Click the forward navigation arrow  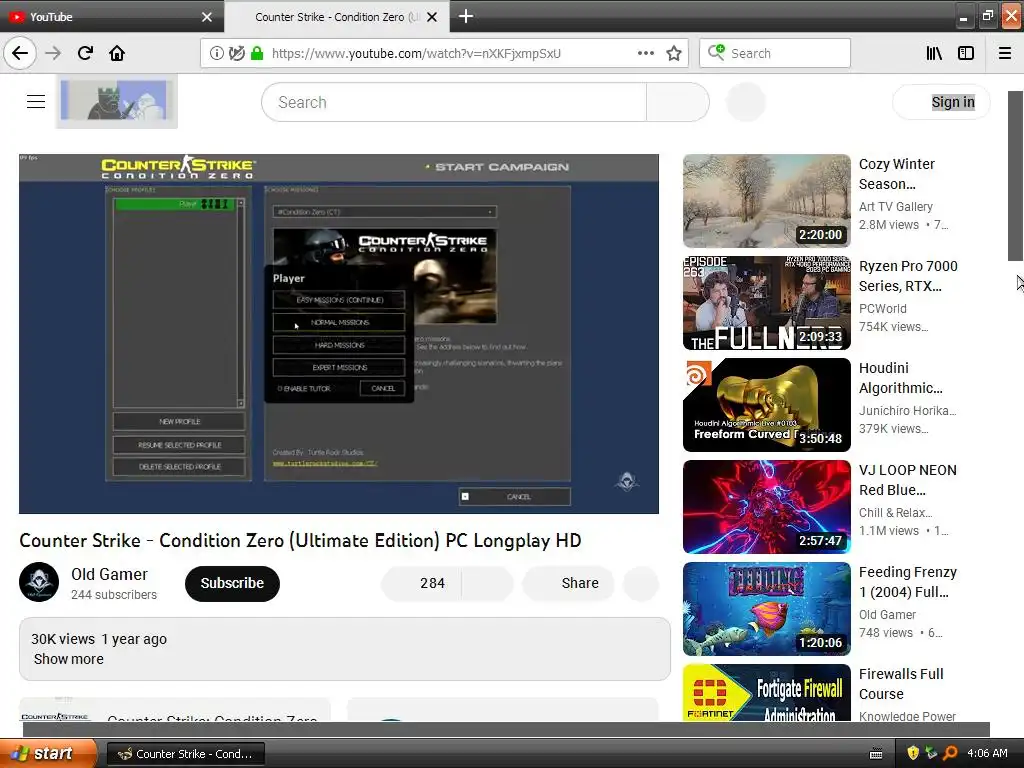[53, 53]
